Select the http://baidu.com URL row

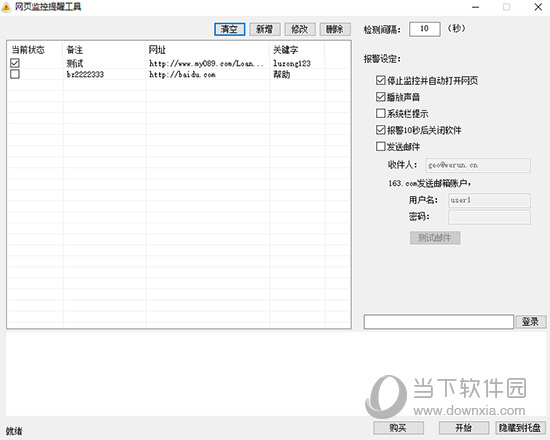point(179,74)
